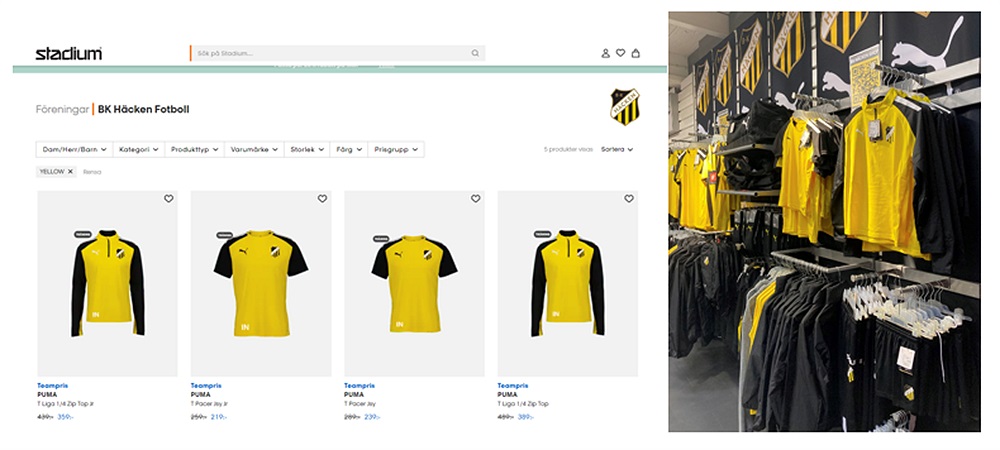Favorite the T Pacer Jsy adult shirt

[x=475, y=199]
